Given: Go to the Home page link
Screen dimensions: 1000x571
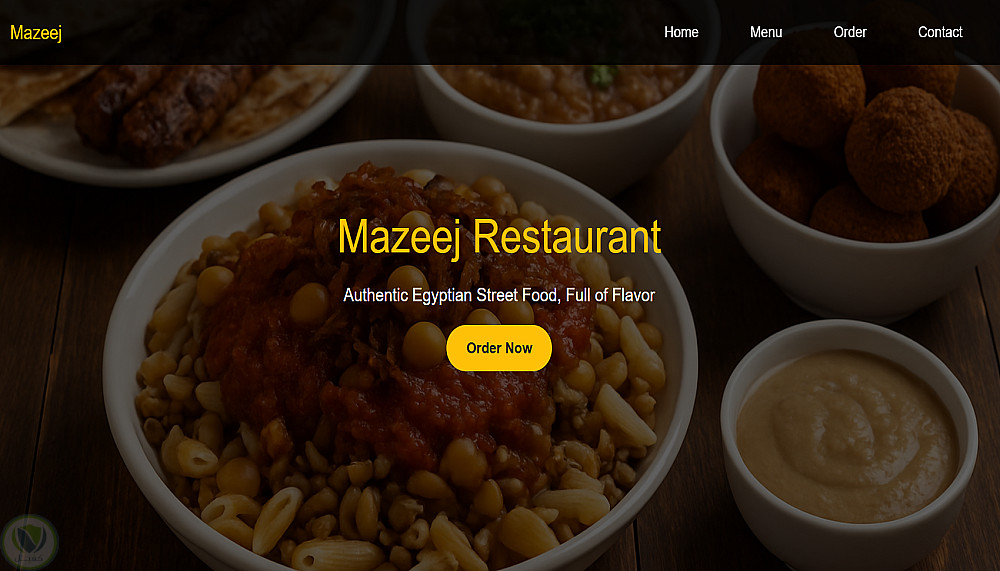Looking at the screenshot, I should point(680,32).
